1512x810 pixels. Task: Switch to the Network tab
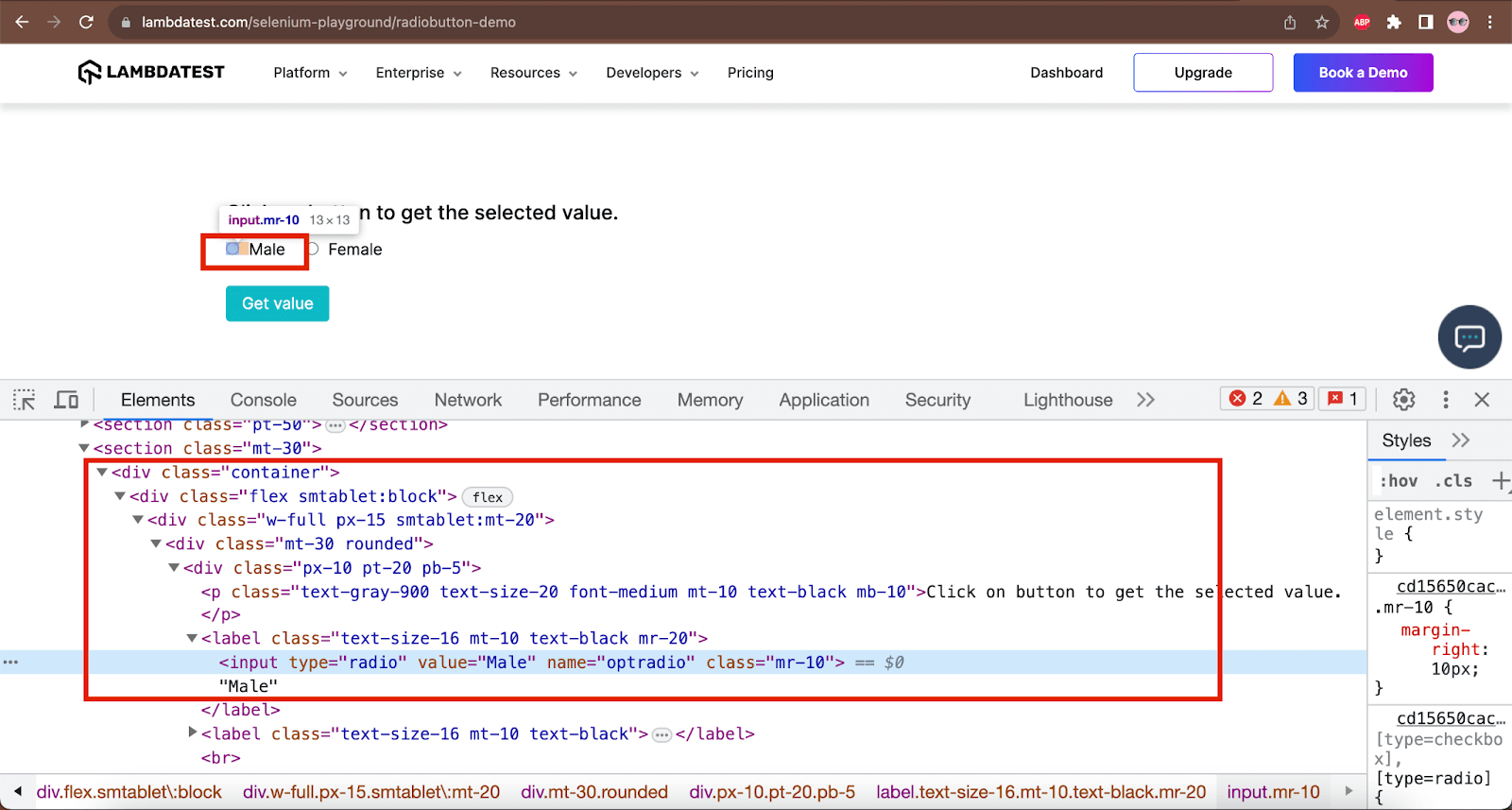click(x=468, y=400)
